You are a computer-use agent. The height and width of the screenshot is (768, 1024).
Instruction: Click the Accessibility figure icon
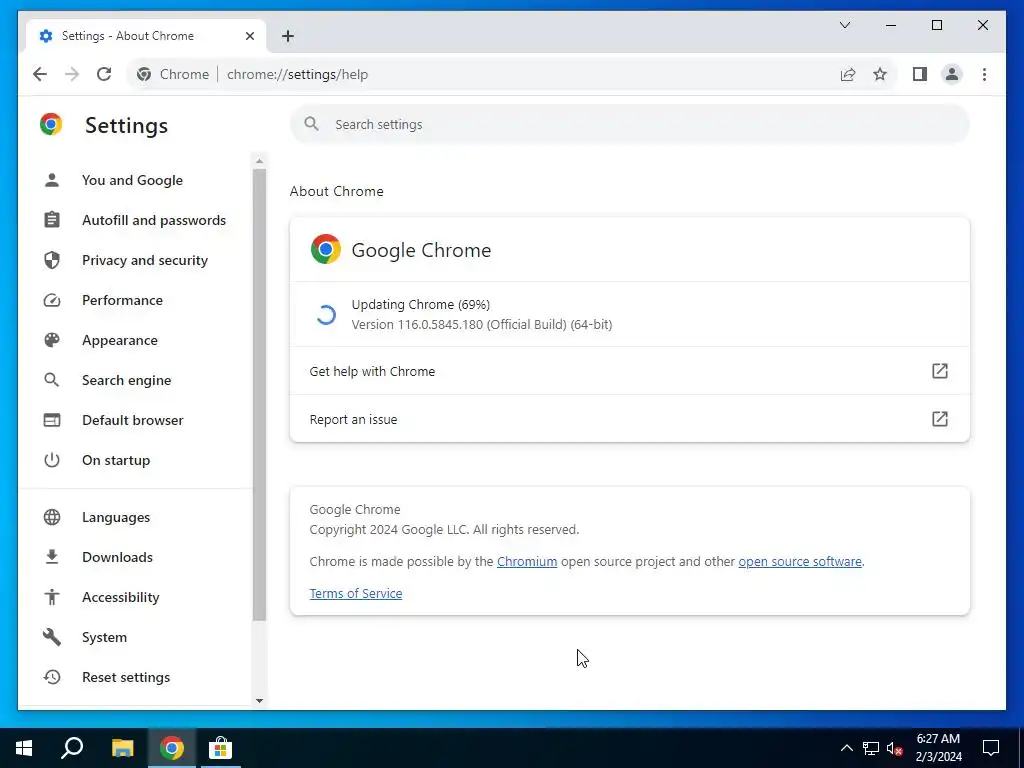[52, 597]
